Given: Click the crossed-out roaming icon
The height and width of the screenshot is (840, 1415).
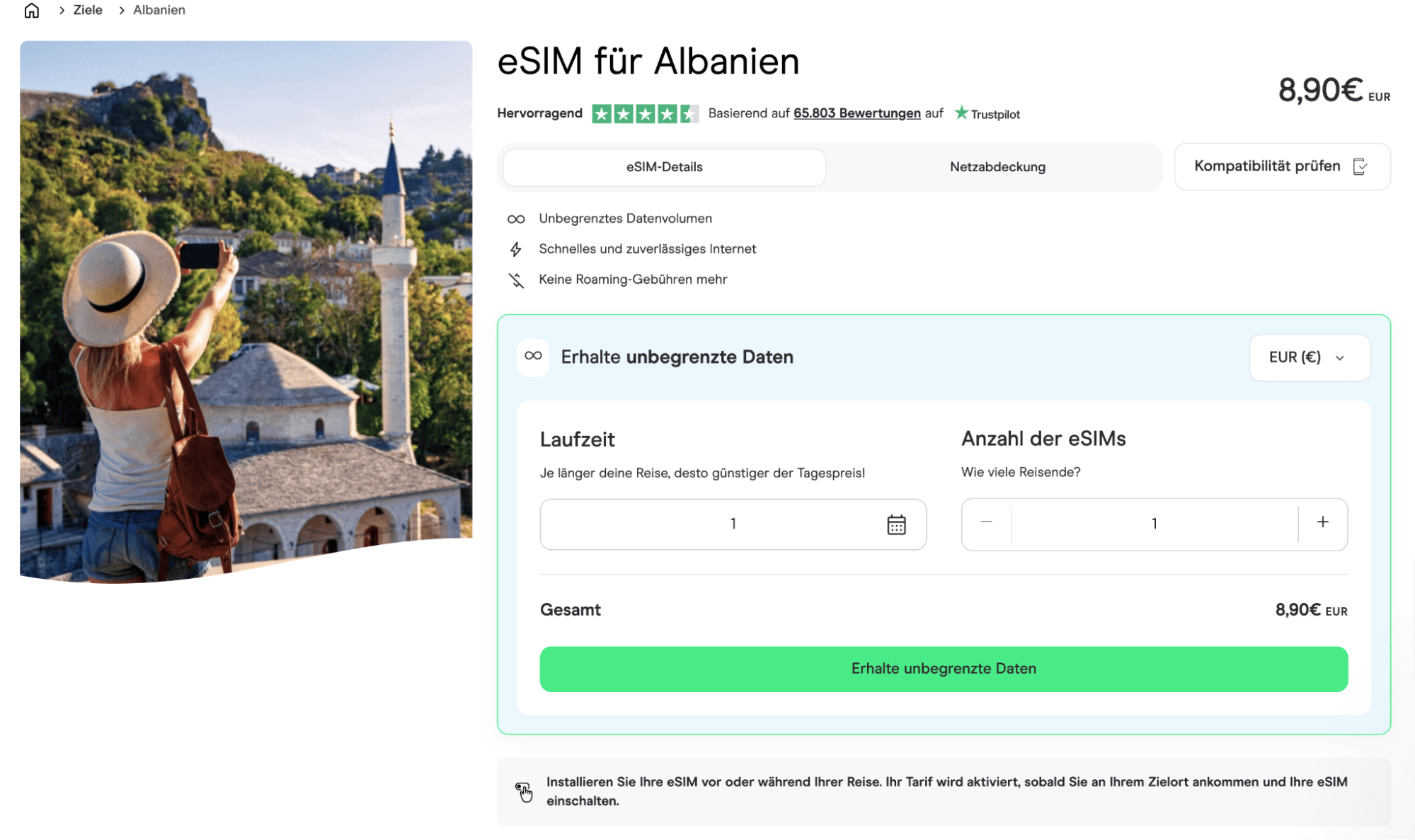Looking at the screenshot, I should tap(516, 279).
